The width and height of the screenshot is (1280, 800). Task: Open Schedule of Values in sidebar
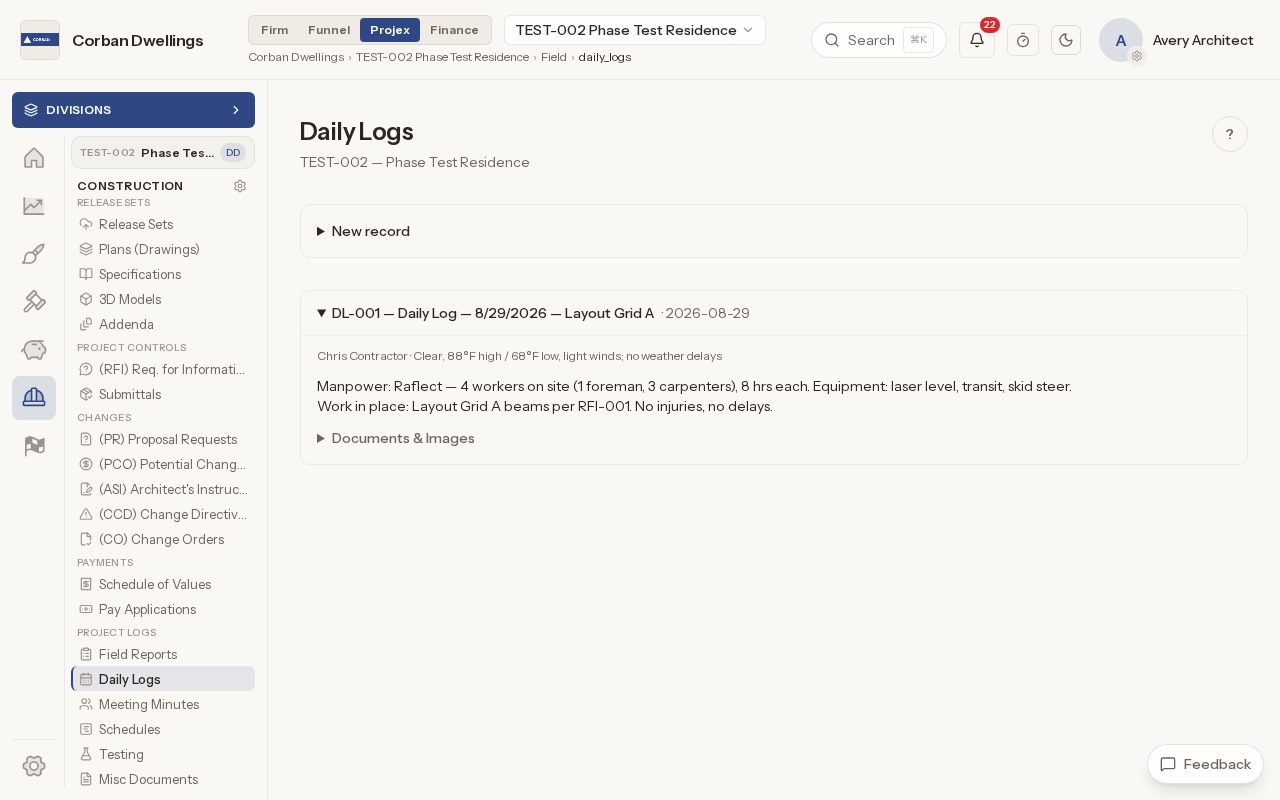coord(163,584)
